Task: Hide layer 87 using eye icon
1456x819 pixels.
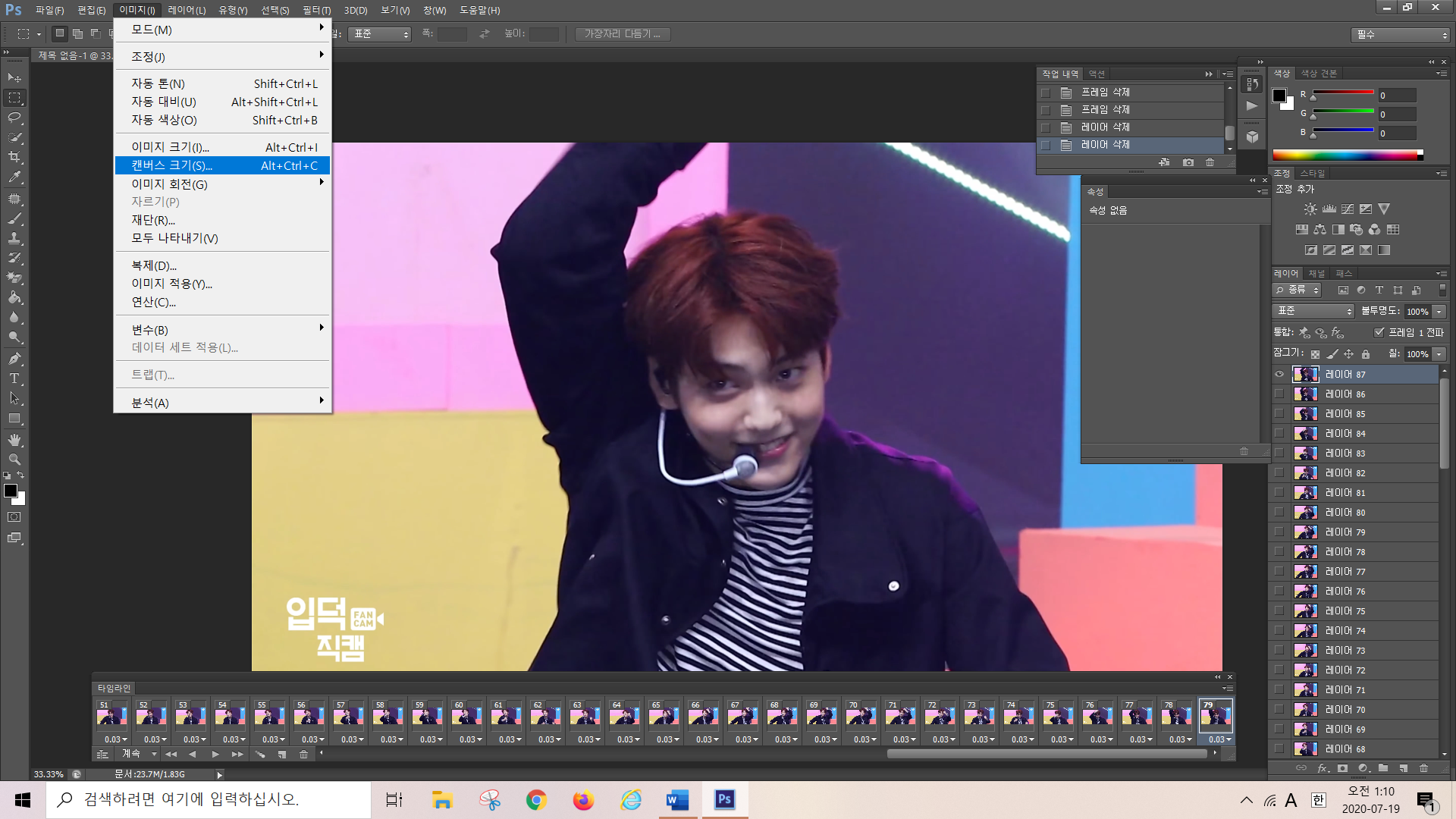Action: [x=1279, y=374]
